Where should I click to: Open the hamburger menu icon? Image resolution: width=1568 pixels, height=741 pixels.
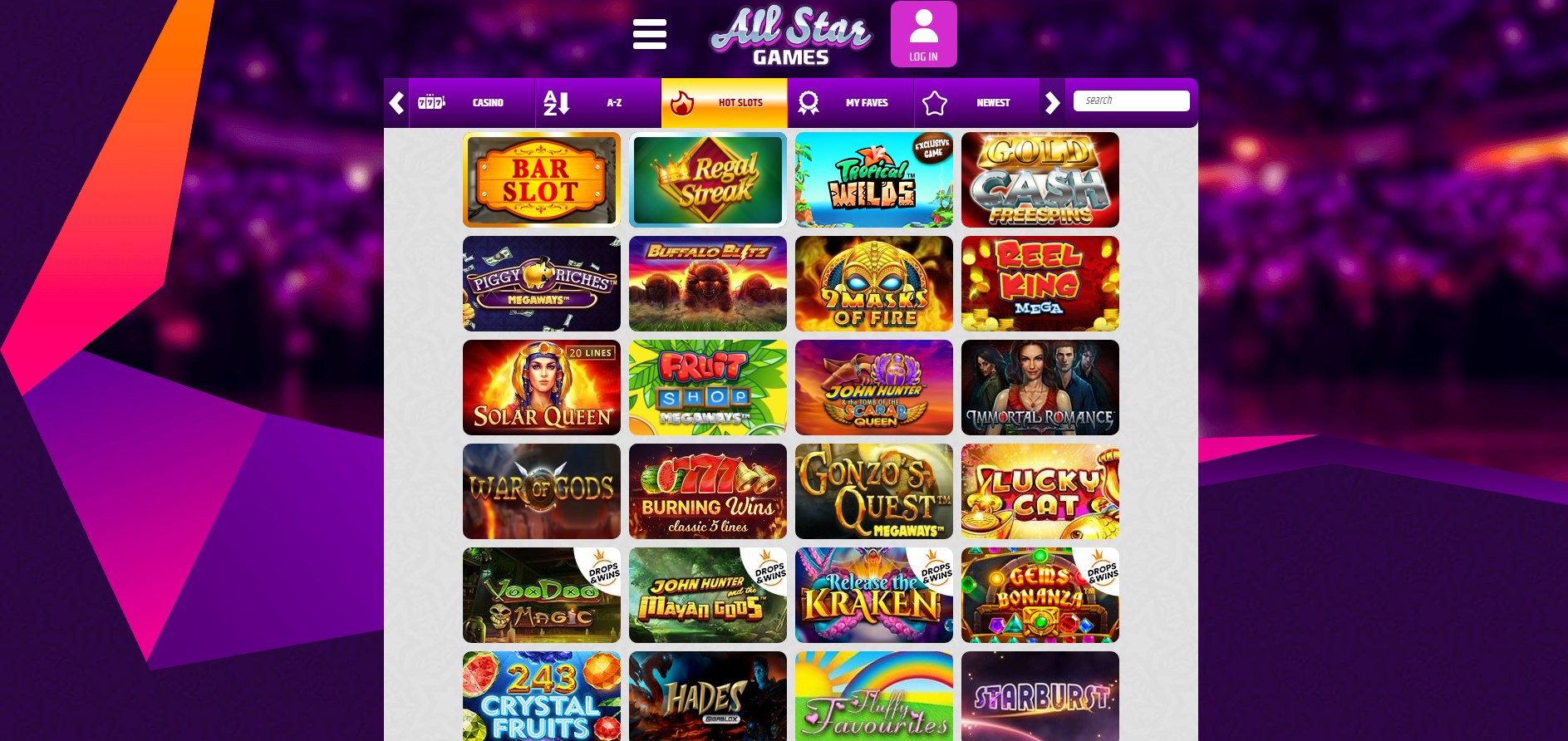[649, 34]
